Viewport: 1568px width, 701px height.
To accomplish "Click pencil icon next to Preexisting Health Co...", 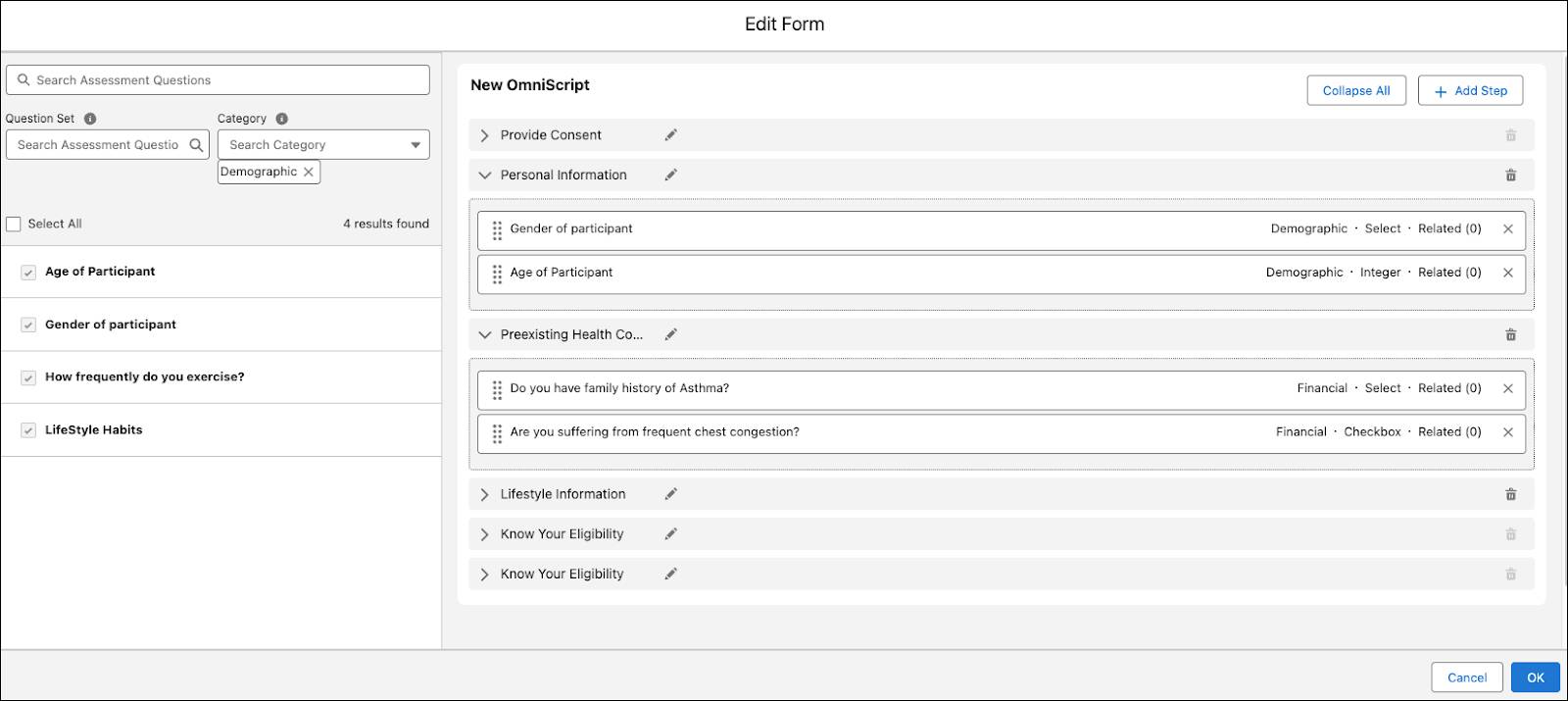I will pyautogui.click(x=671, y=334).
